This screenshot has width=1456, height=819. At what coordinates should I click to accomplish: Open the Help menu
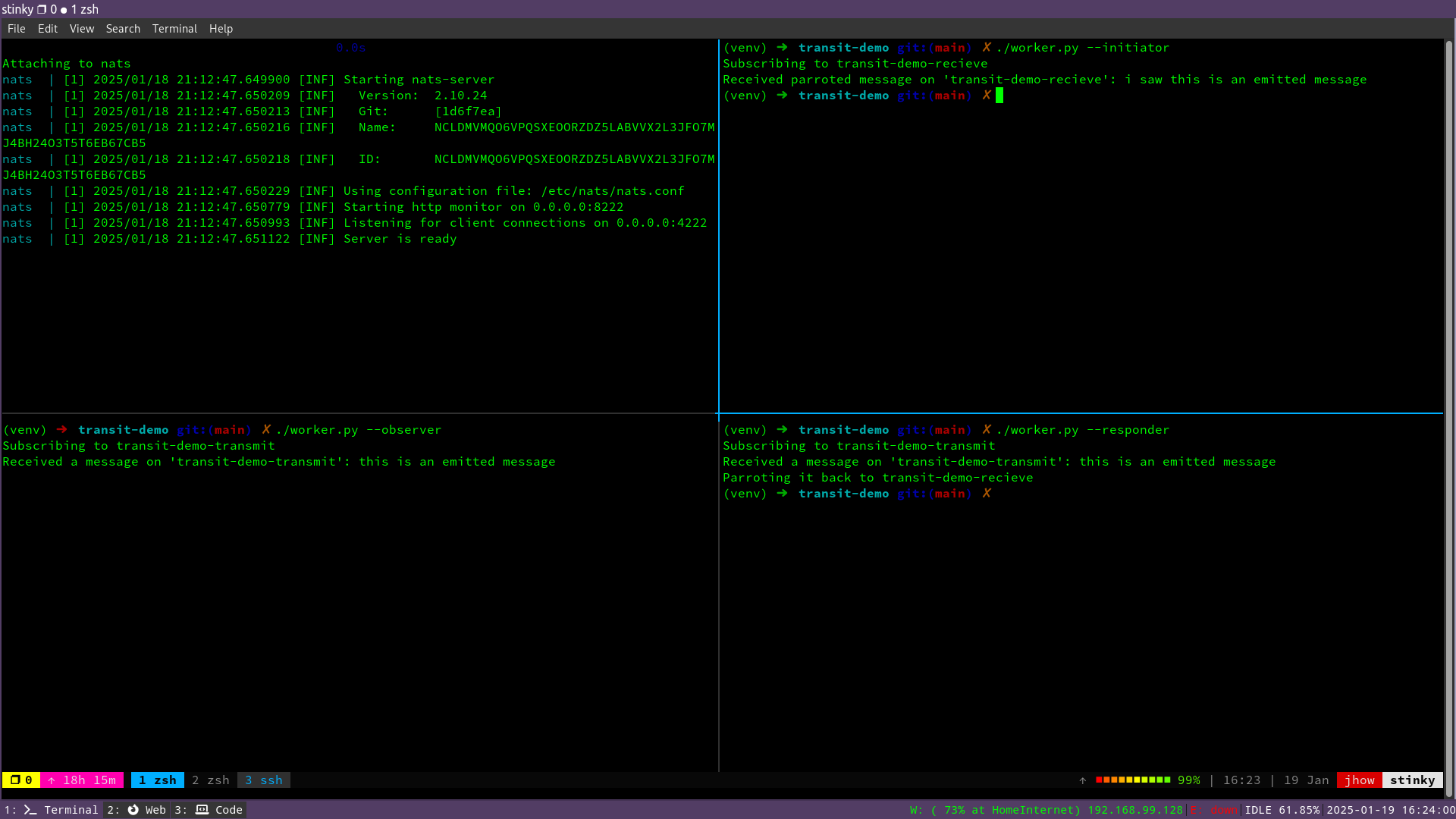click(221, 28)
